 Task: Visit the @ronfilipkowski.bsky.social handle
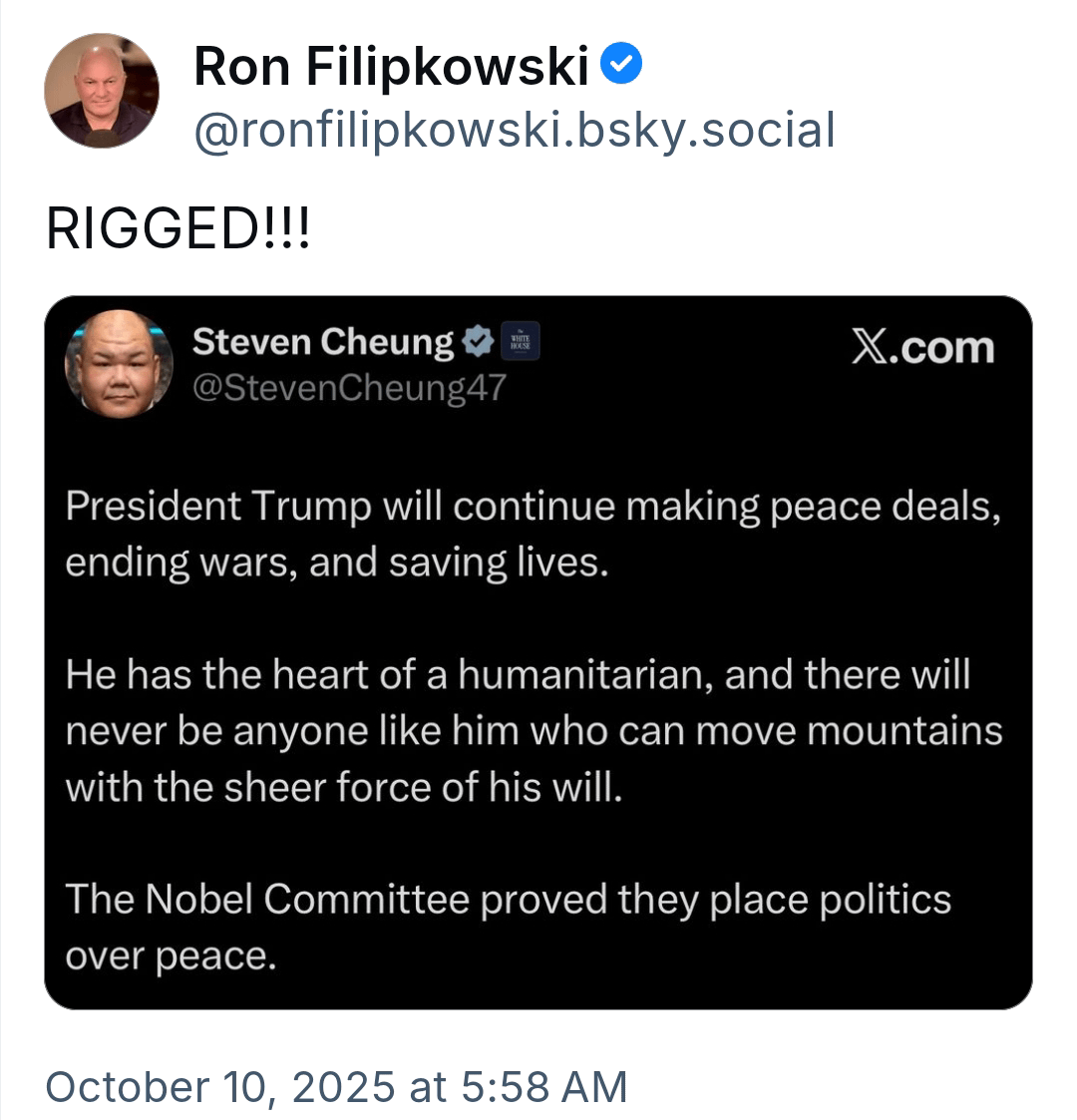(x=514, y=131)
